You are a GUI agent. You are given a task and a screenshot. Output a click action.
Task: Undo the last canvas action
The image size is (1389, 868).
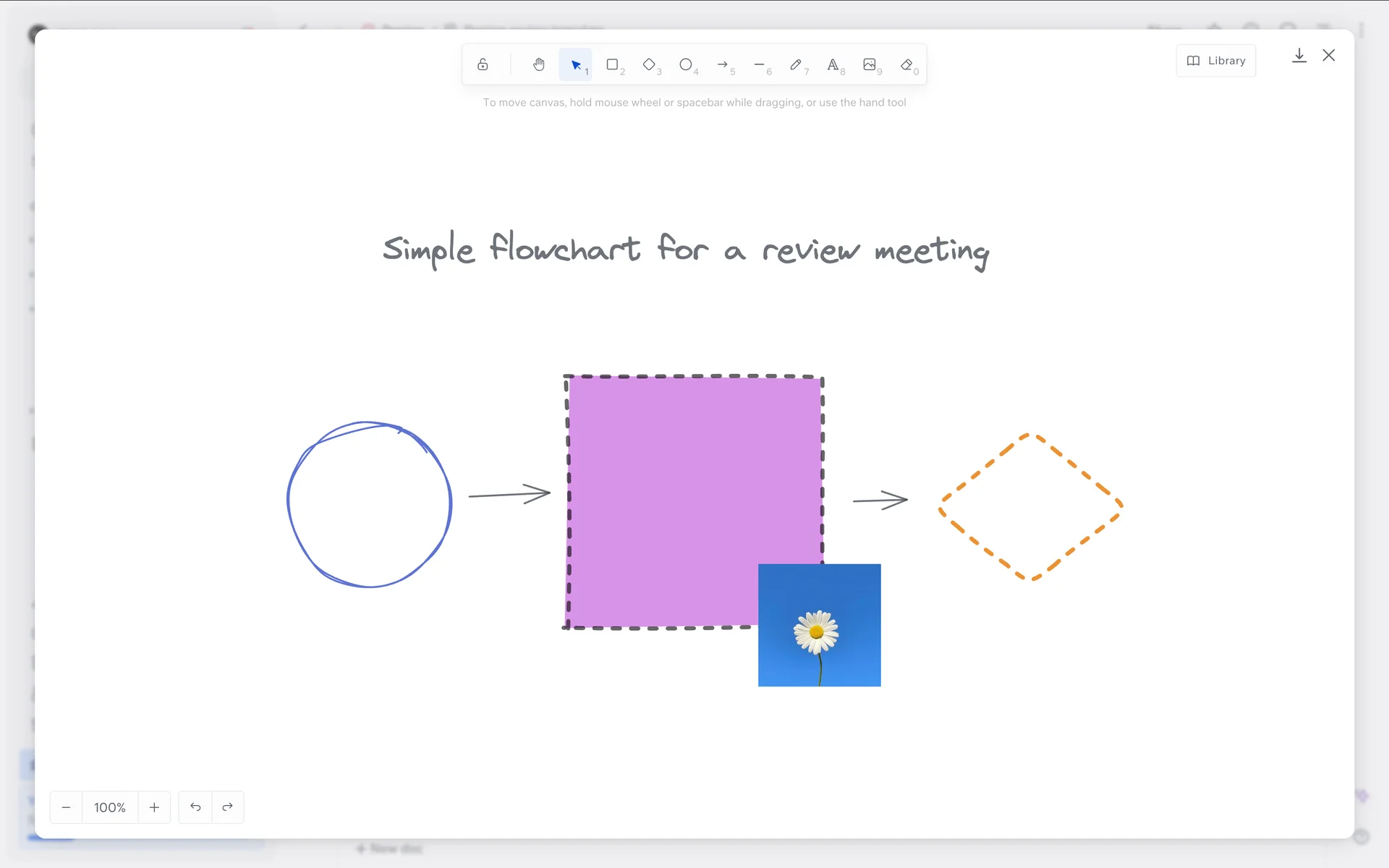[x=195, y=807]
